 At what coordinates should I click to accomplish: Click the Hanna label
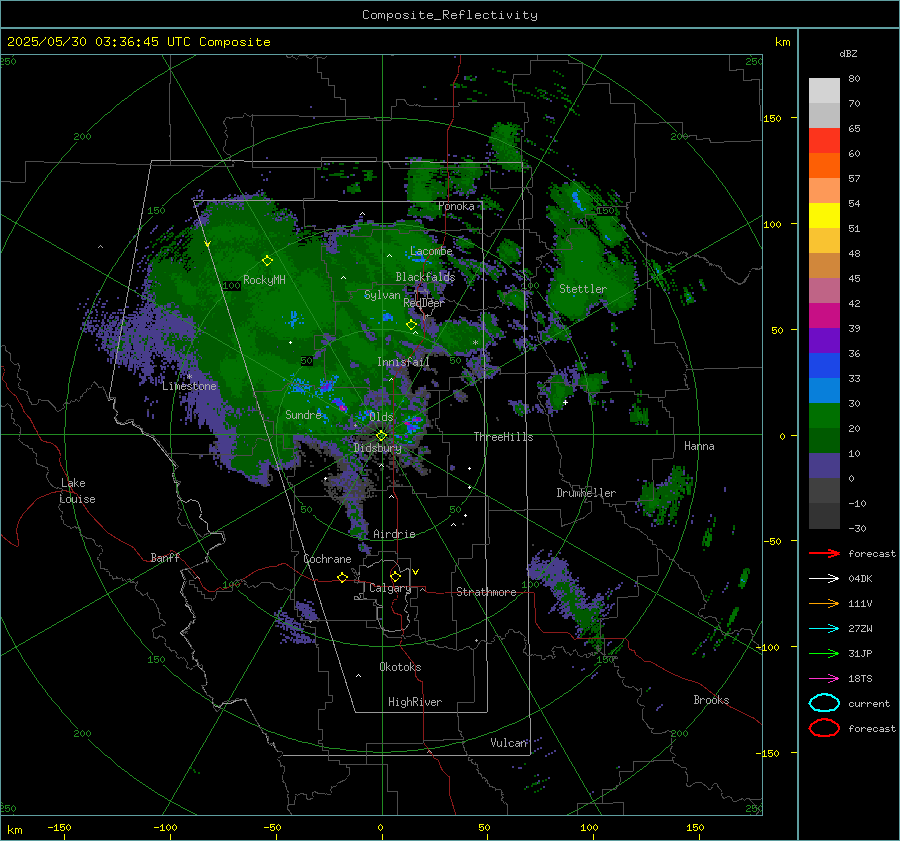click(699, 446)
